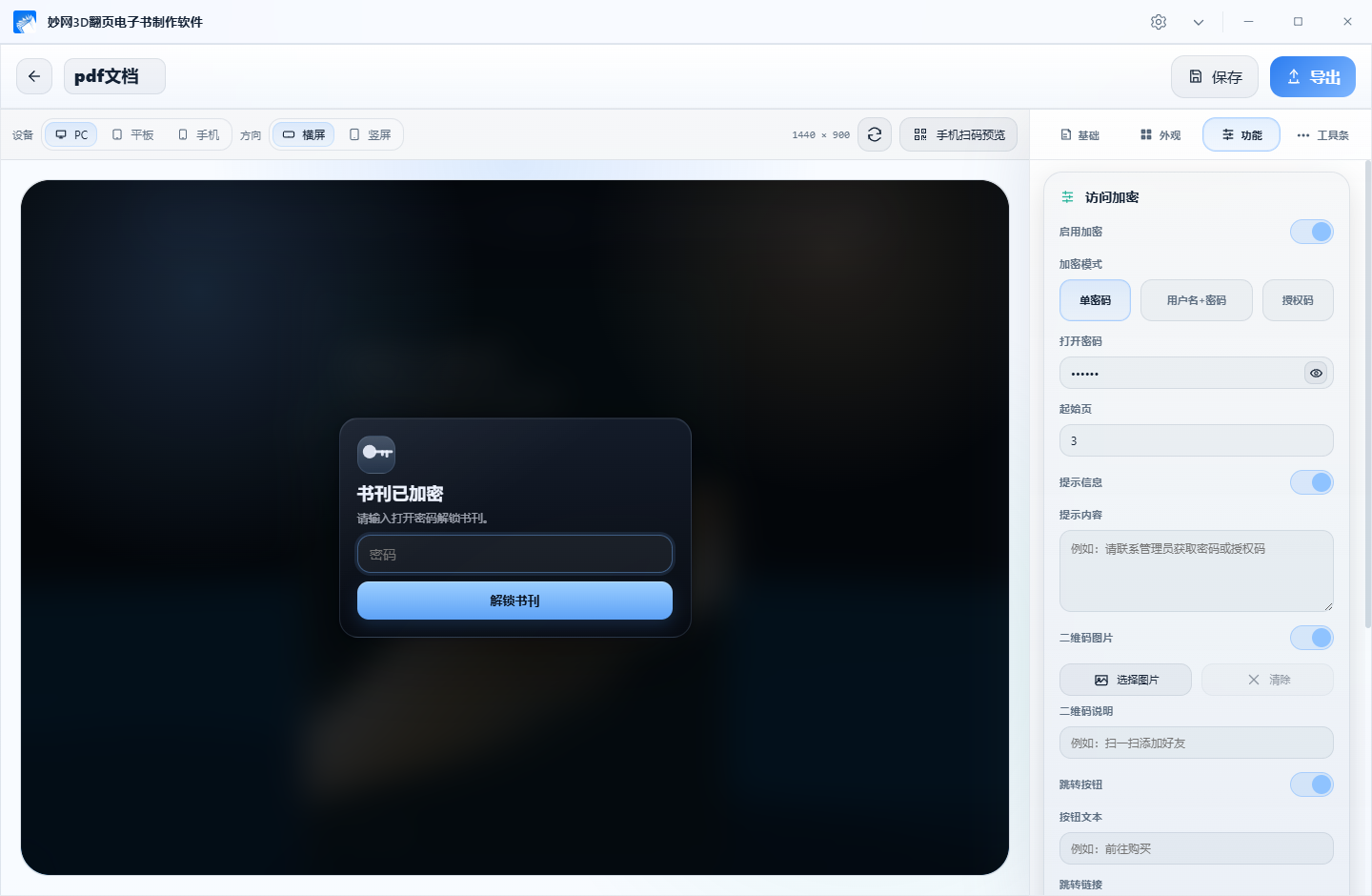Viewport: 1372px width, 896px height.
Task: Switch to 横屏 landscape orientation
Action: pyautogui.click(x=304, y=134)
